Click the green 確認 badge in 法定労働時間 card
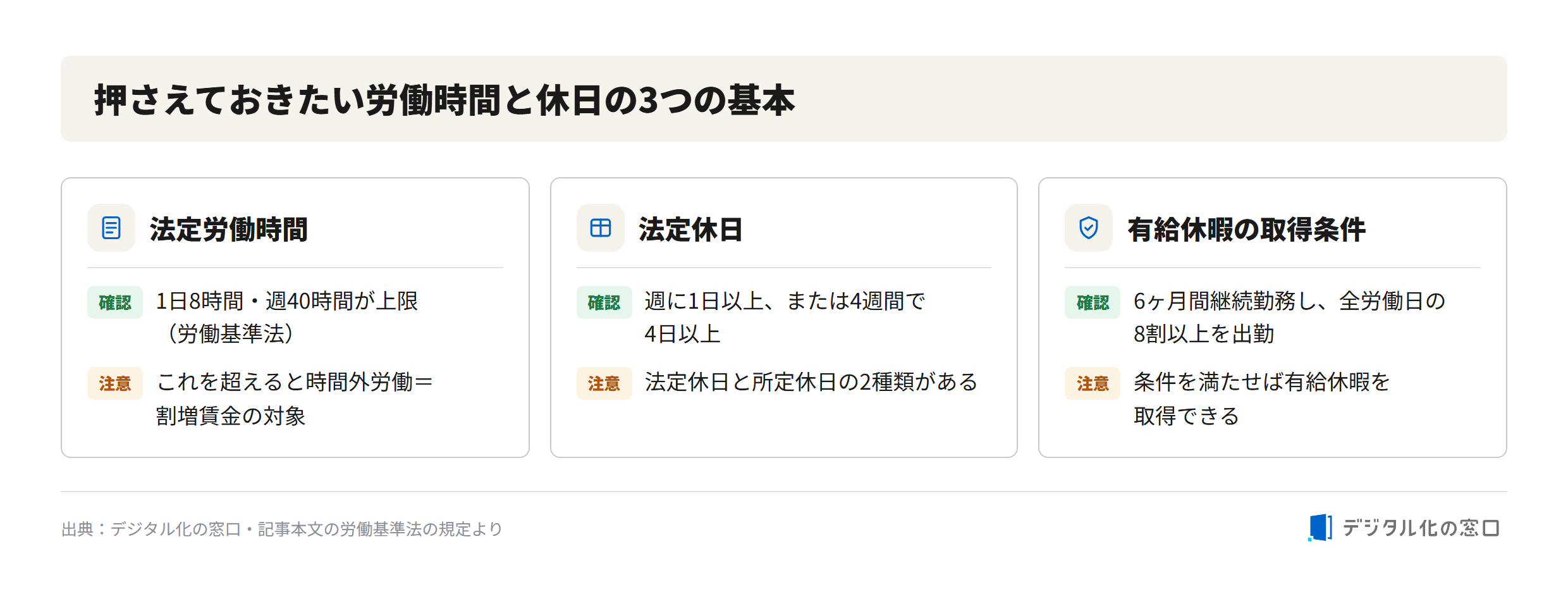 [x=115, y=302]
